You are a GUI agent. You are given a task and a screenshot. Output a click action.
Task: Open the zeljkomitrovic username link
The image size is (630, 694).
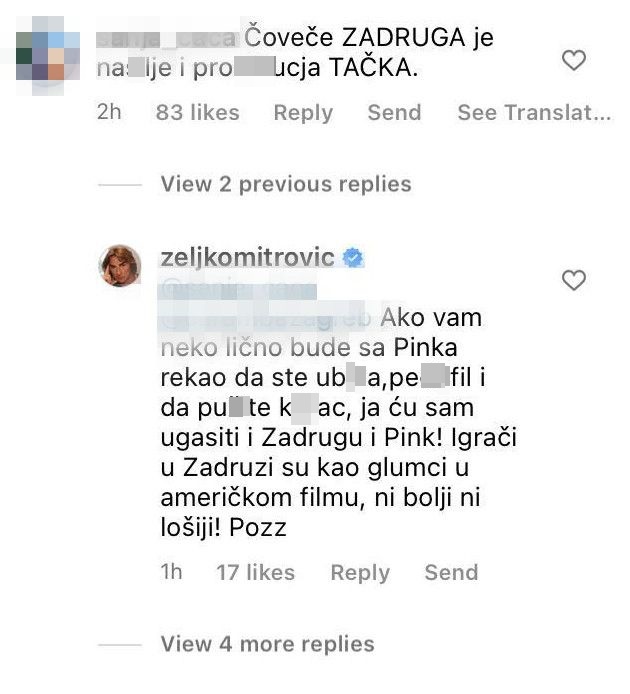(x=247, y=258)
